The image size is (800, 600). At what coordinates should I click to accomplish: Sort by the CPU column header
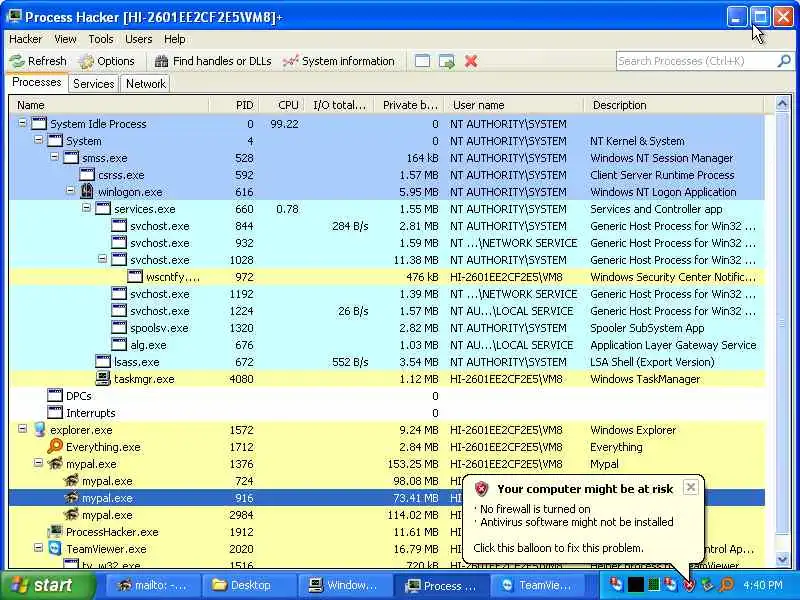pos(282,105)
